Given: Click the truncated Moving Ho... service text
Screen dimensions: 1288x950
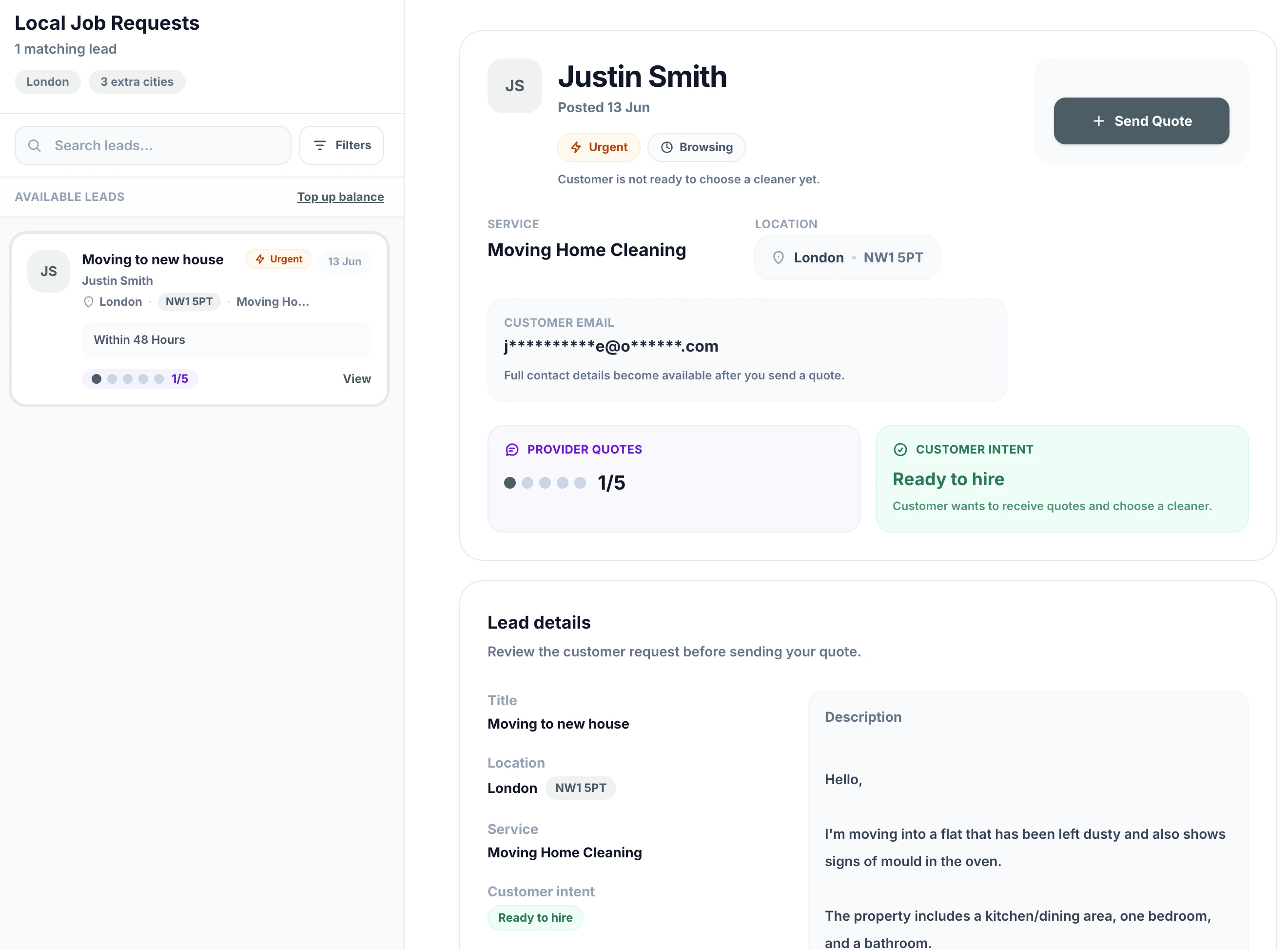Looking at the screenshot, I should click(273, 302).
